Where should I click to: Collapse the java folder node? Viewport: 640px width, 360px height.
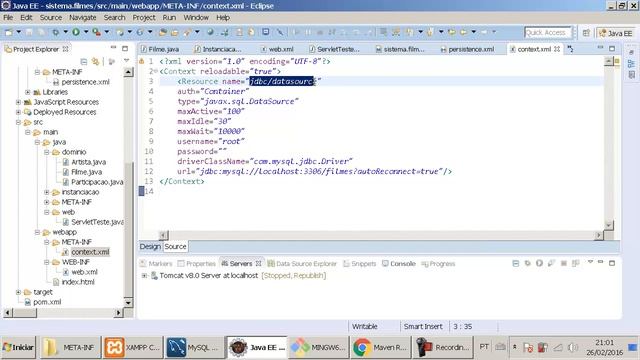(x=37, y=142)
